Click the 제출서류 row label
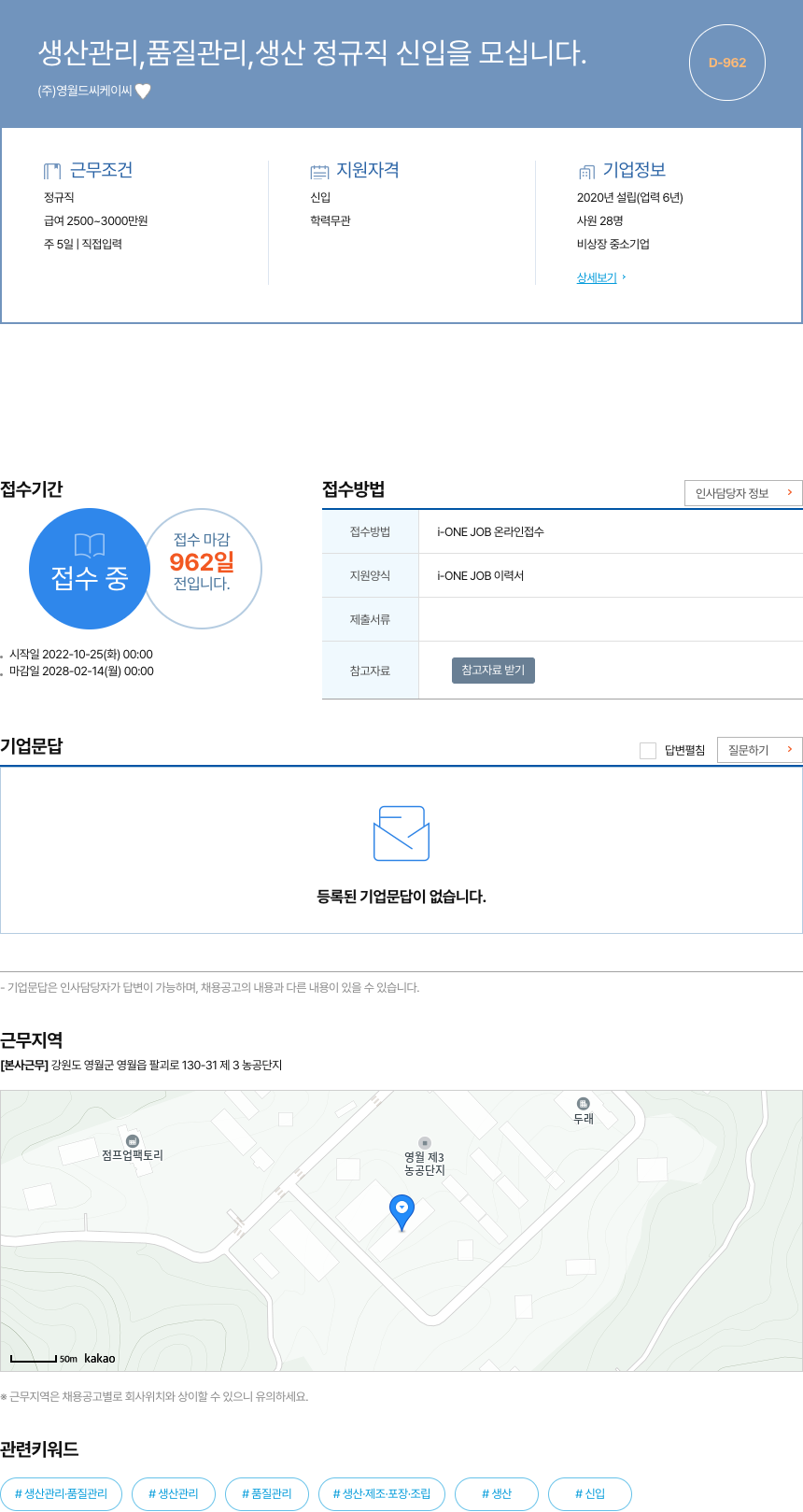This screenshot has width=803, height=1512. (x=370, y=619)
